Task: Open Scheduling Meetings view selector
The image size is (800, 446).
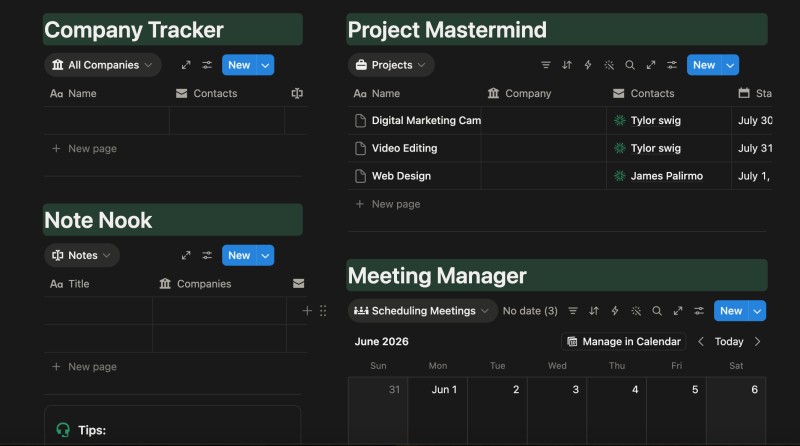Action: pos(422,311)
